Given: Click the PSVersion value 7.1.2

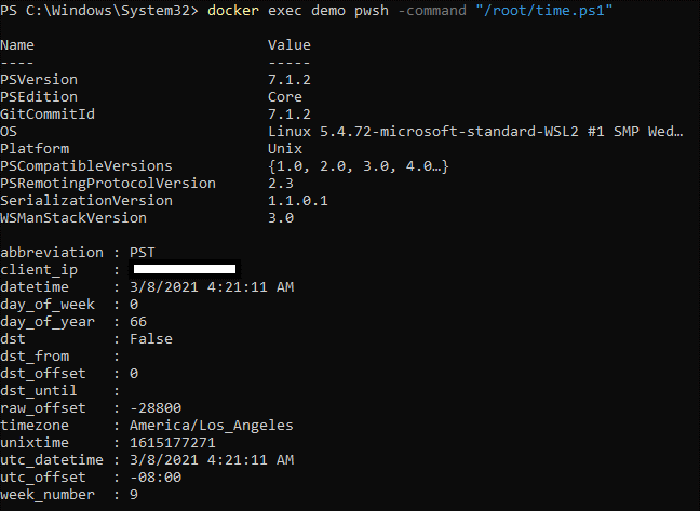Looking at the screenshot, I should (x=289, y=80).
